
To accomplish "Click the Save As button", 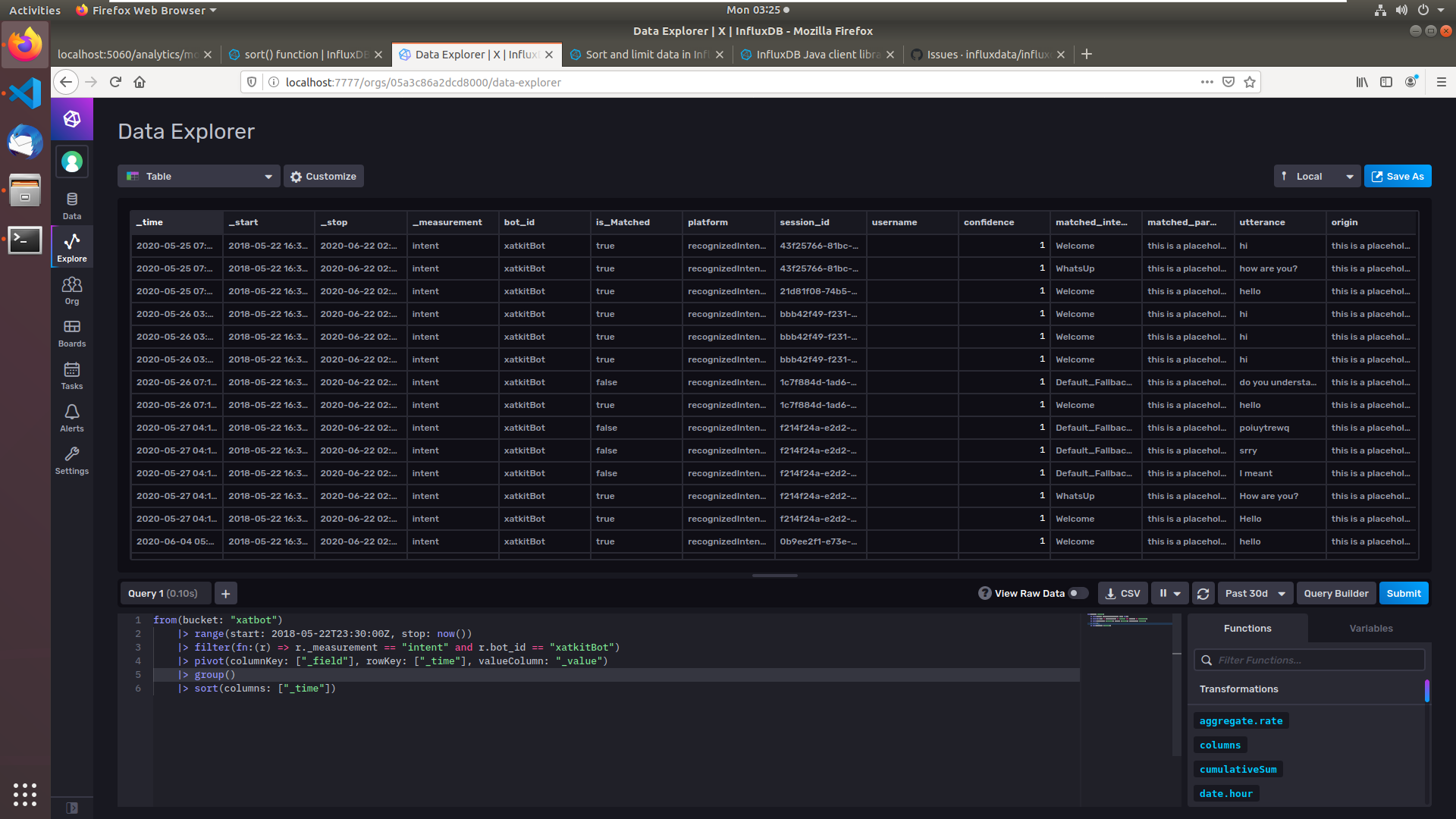I will (1398, 176).
